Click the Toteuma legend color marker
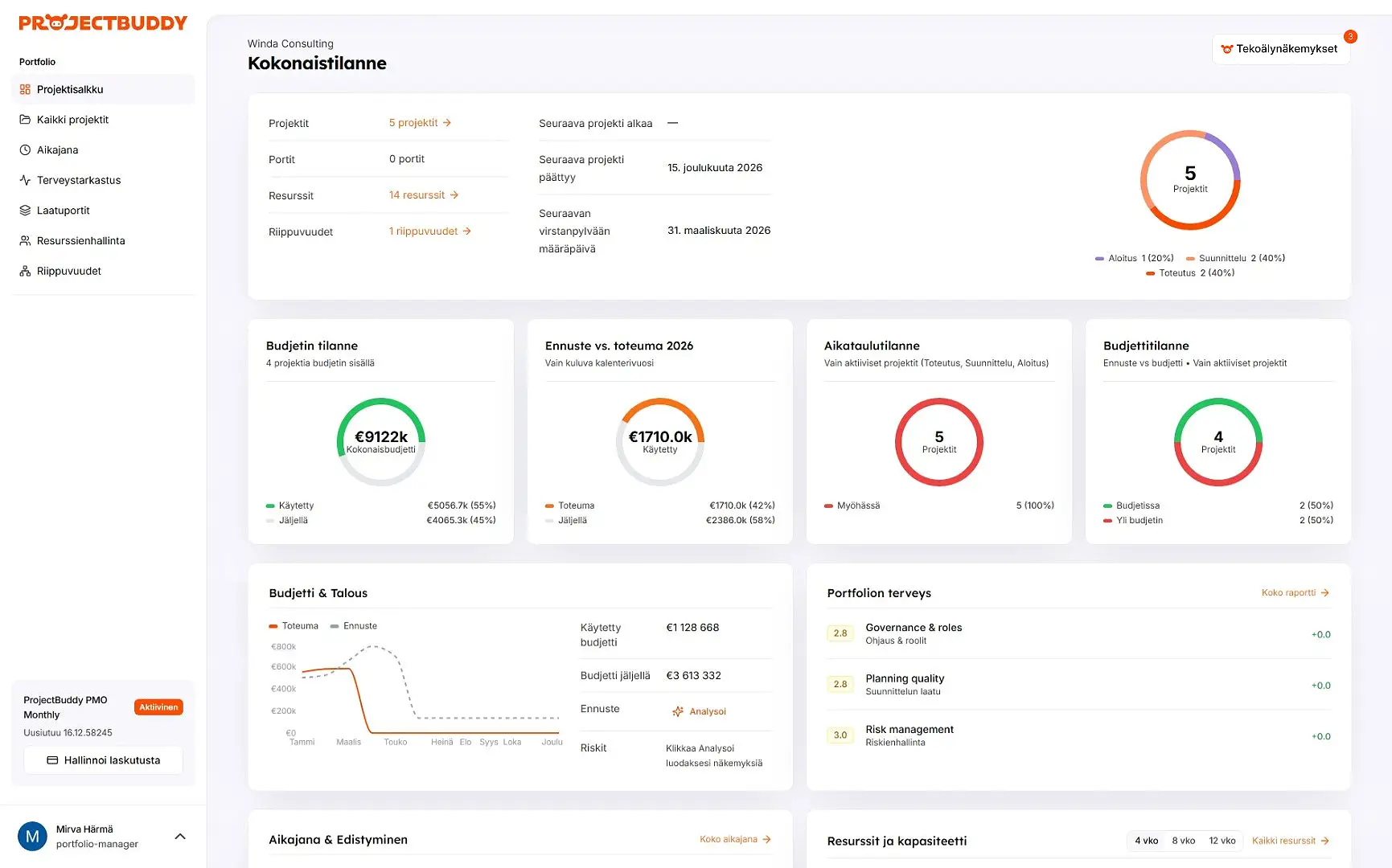Image resolution: width=1392 pixels, height=868 pixels. tap(273, 626)
